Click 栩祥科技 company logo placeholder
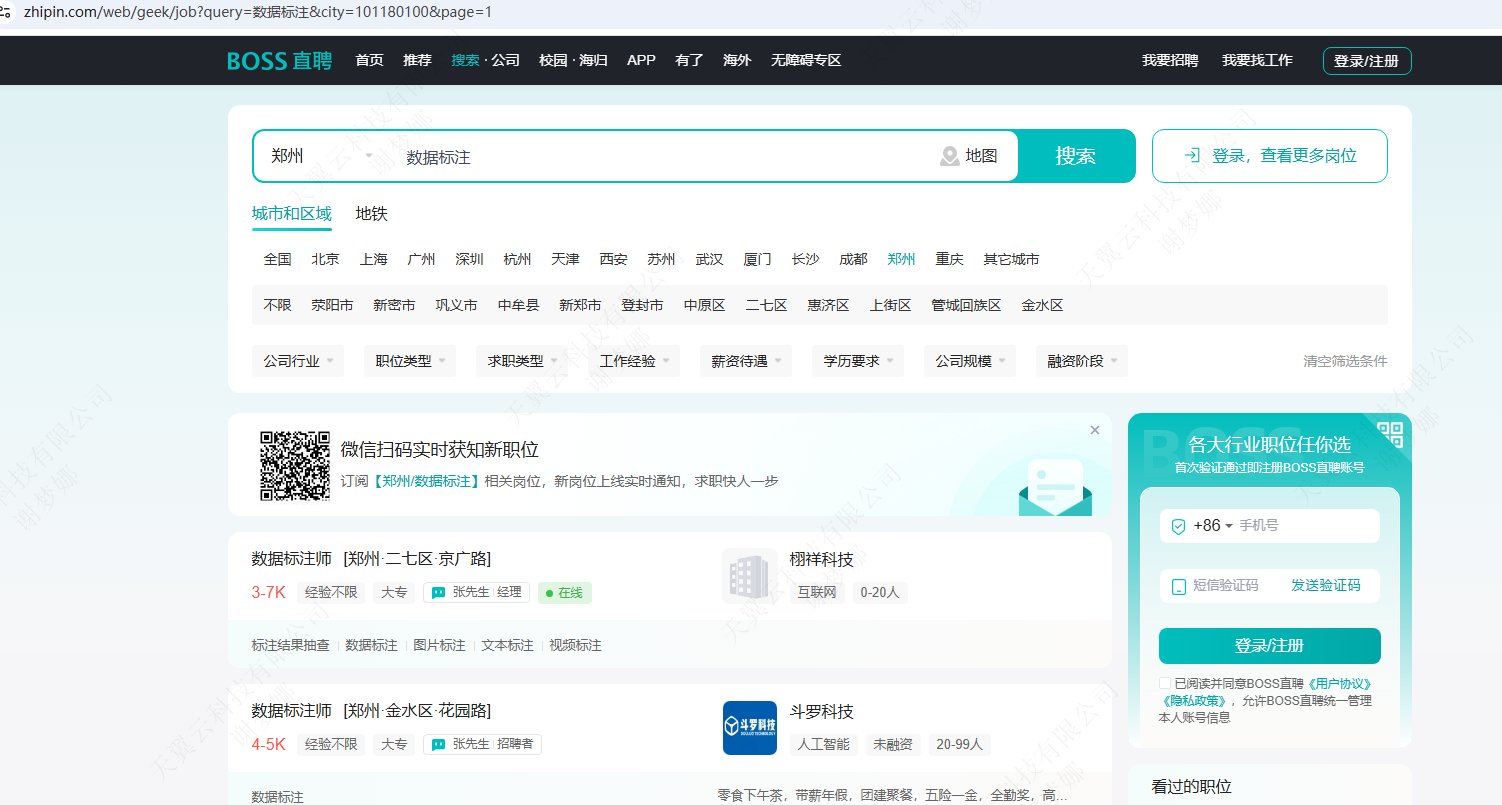 tap(749, 576)
